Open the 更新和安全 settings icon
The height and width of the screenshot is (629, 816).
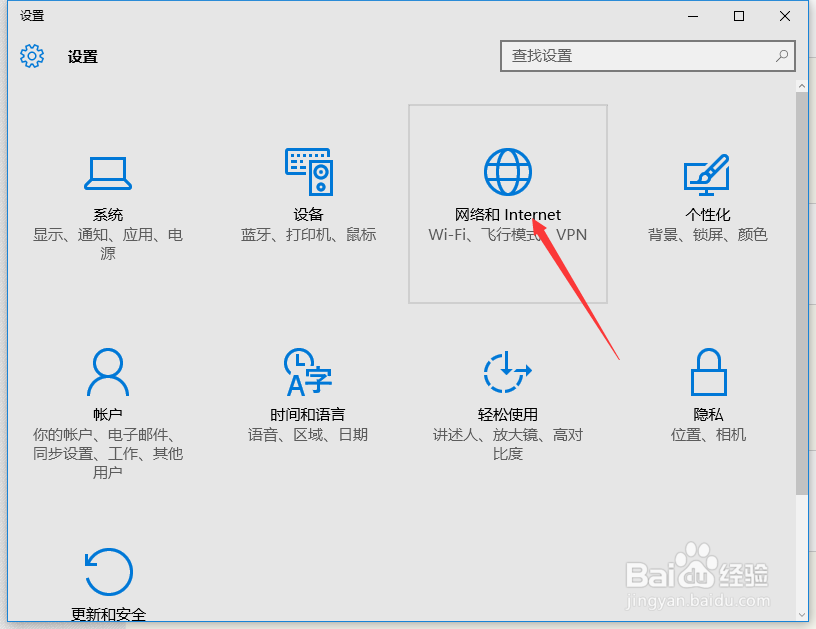tap(108, 572)
